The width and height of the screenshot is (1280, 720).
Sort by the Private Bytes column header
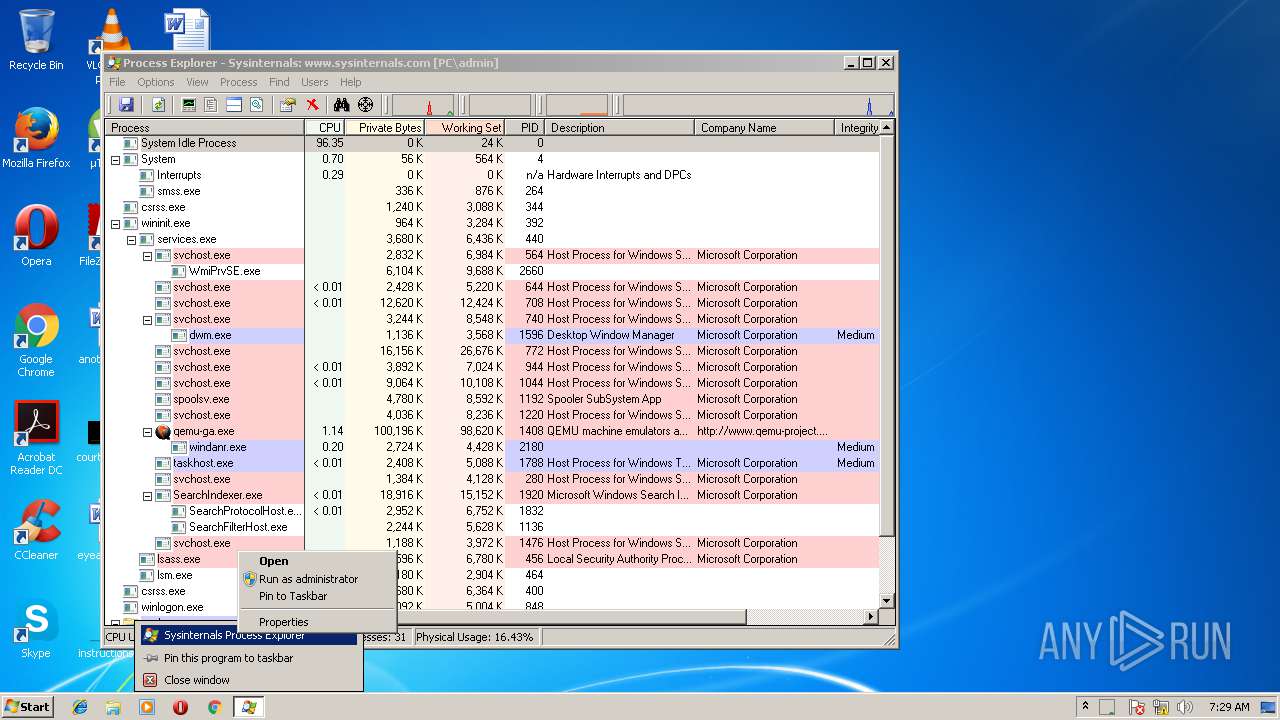click(385, 128)
